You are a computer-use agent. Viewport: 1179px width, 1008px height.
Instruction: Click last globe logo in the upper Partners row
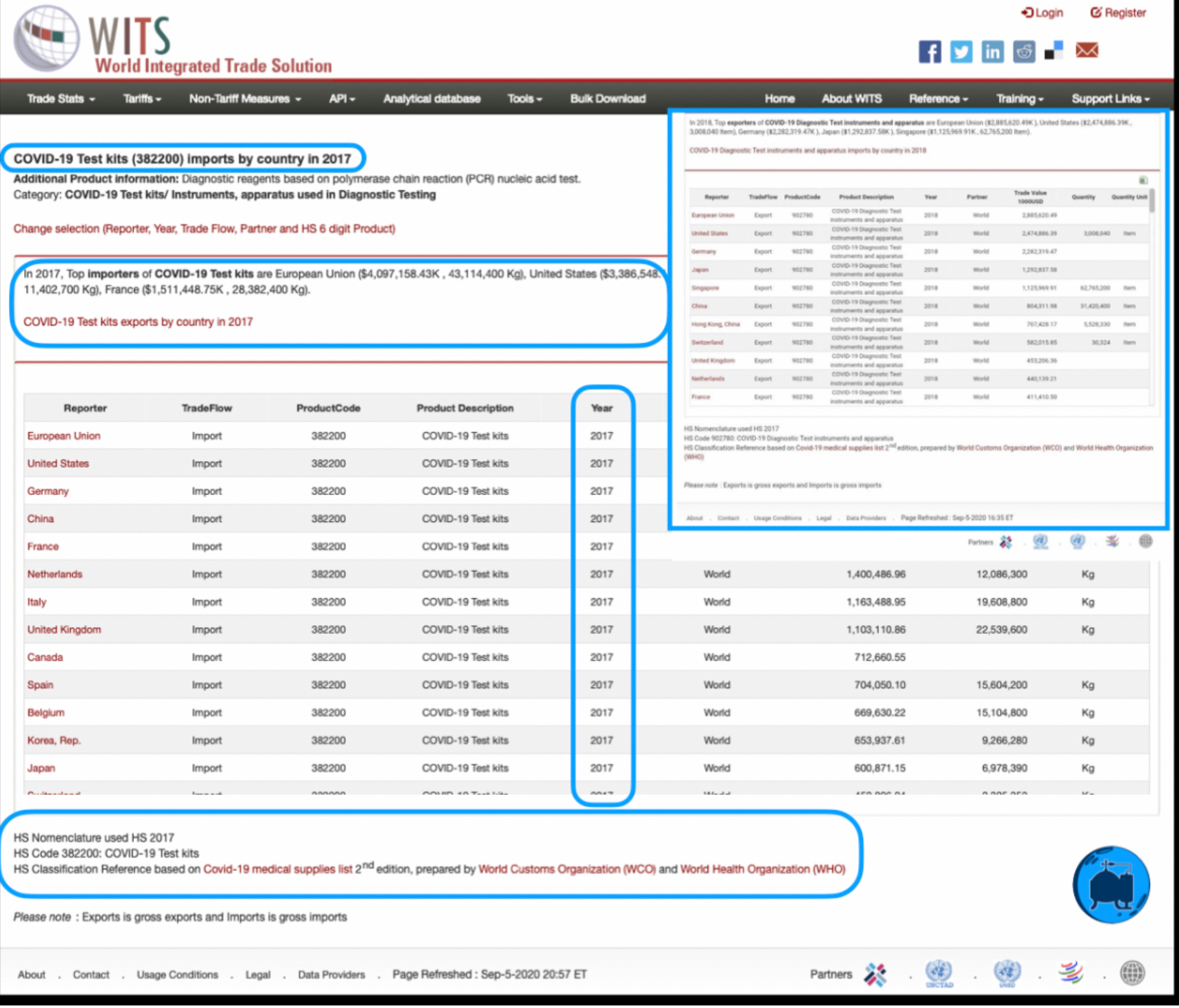1146,542
